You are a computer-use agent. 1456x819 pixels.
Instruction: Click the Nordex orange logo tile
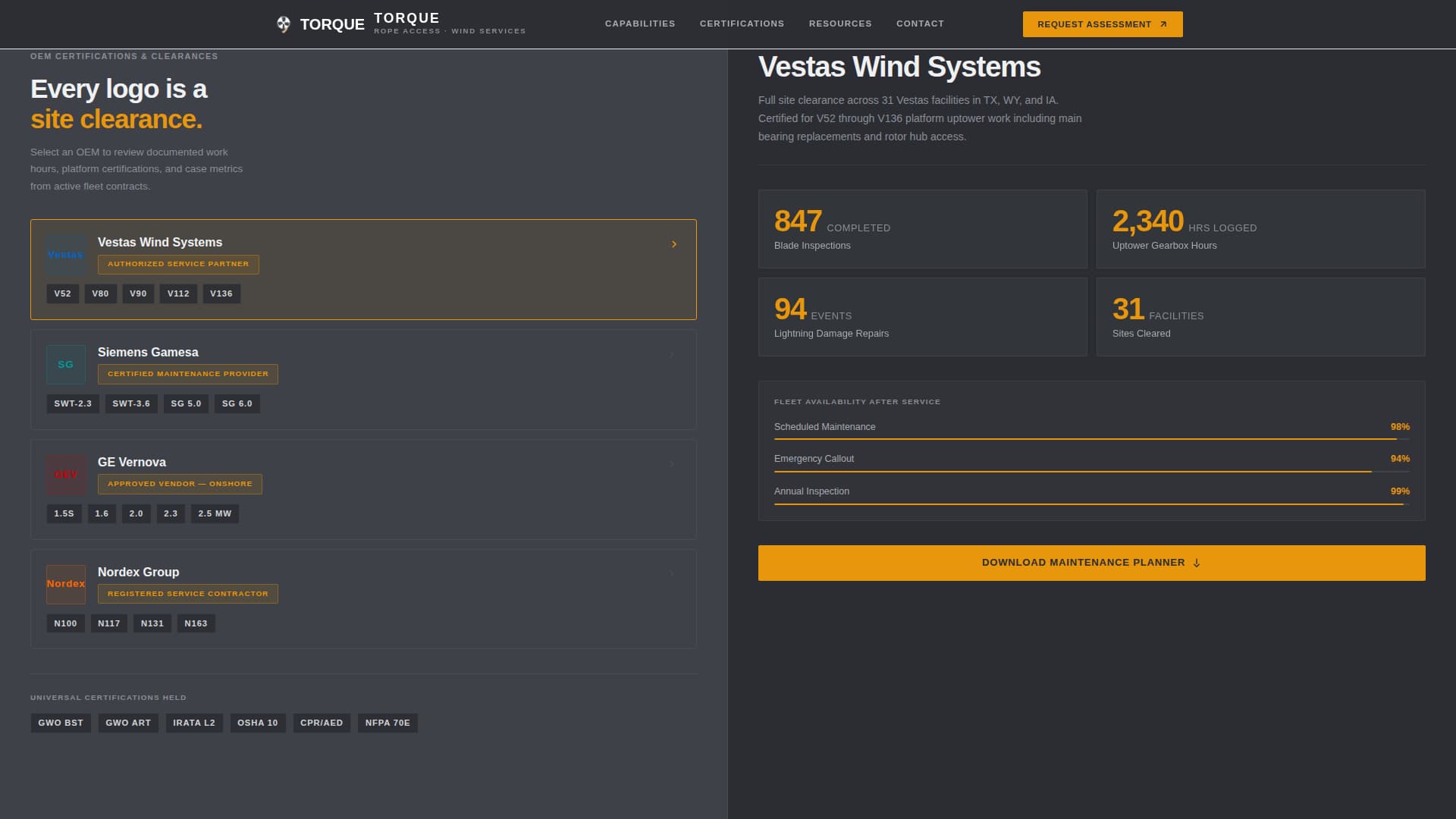[x=66, y=585]
